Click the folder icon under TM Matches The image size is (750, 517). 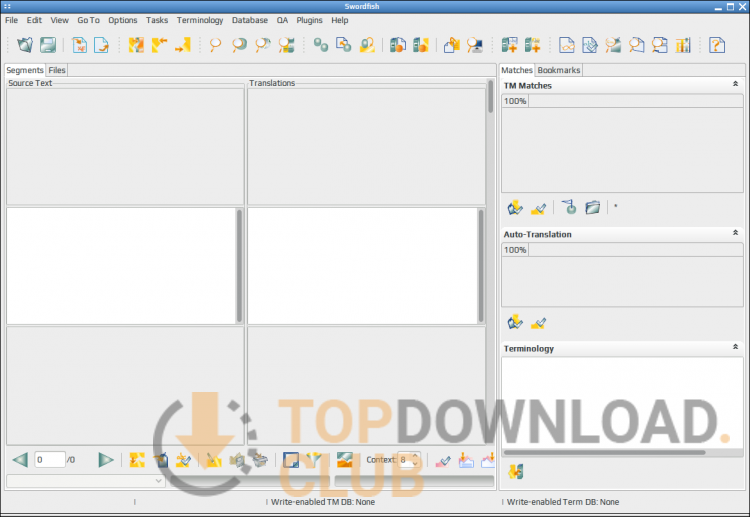click(592, 208)
